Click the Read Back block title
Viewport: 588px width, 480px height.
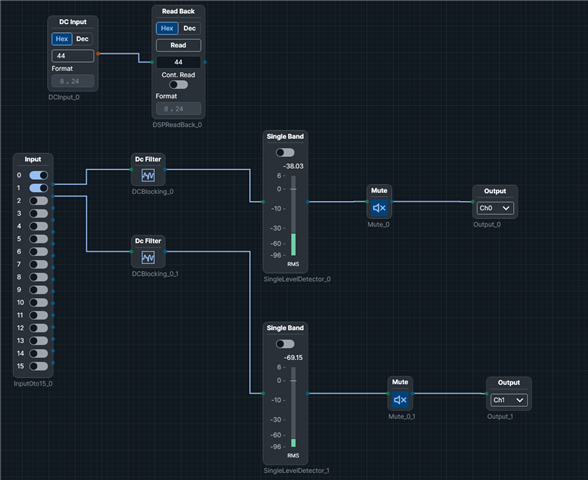(178, 12)
